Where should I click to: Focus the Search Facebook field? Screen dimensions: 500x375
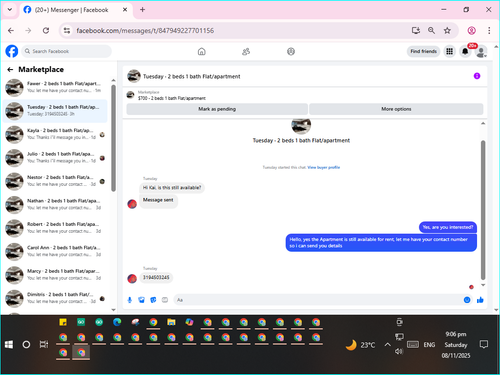tap(67, 51)
